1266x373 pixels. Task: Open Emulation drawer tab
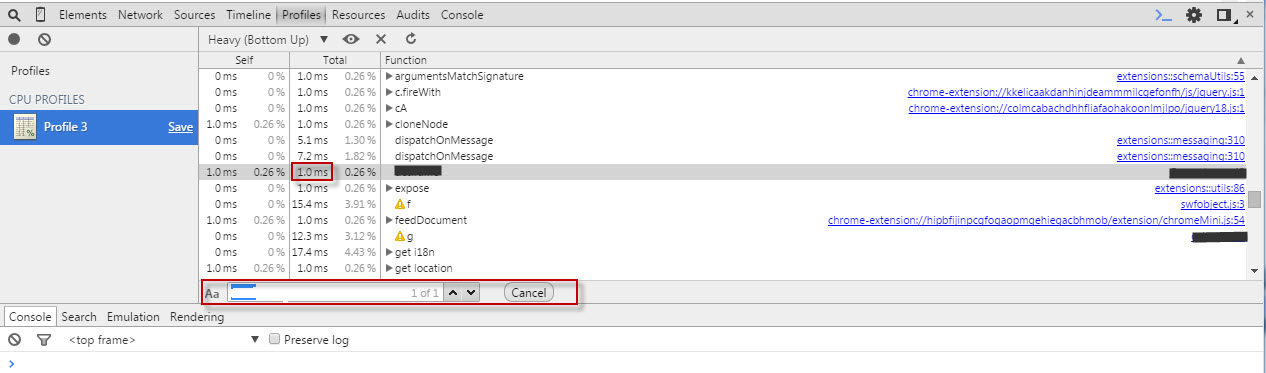tap(133, 317)
